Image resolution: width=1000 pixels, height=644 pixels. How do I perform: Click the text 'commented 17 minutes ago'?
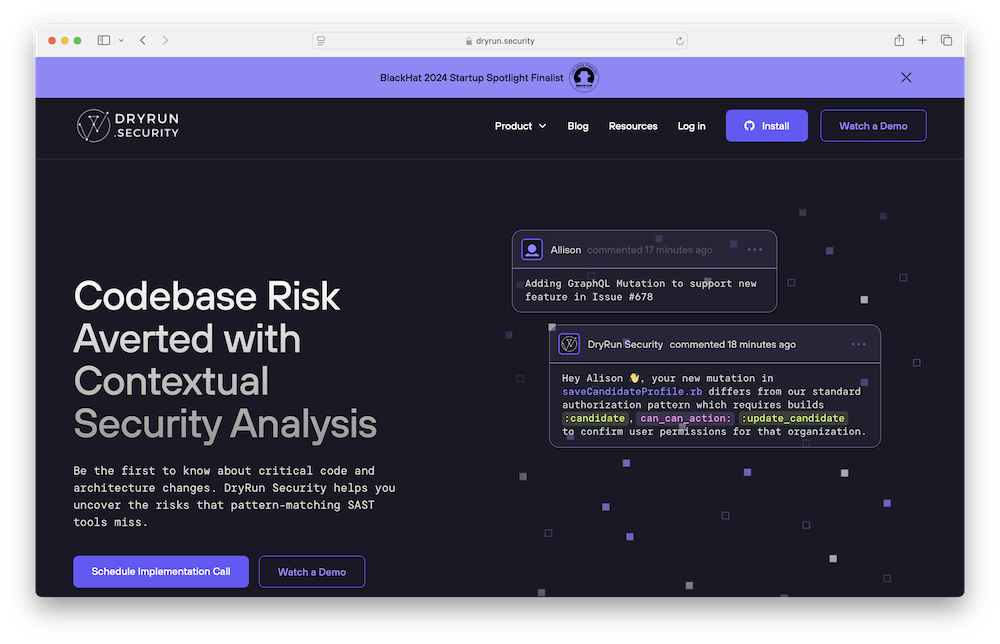649,250
